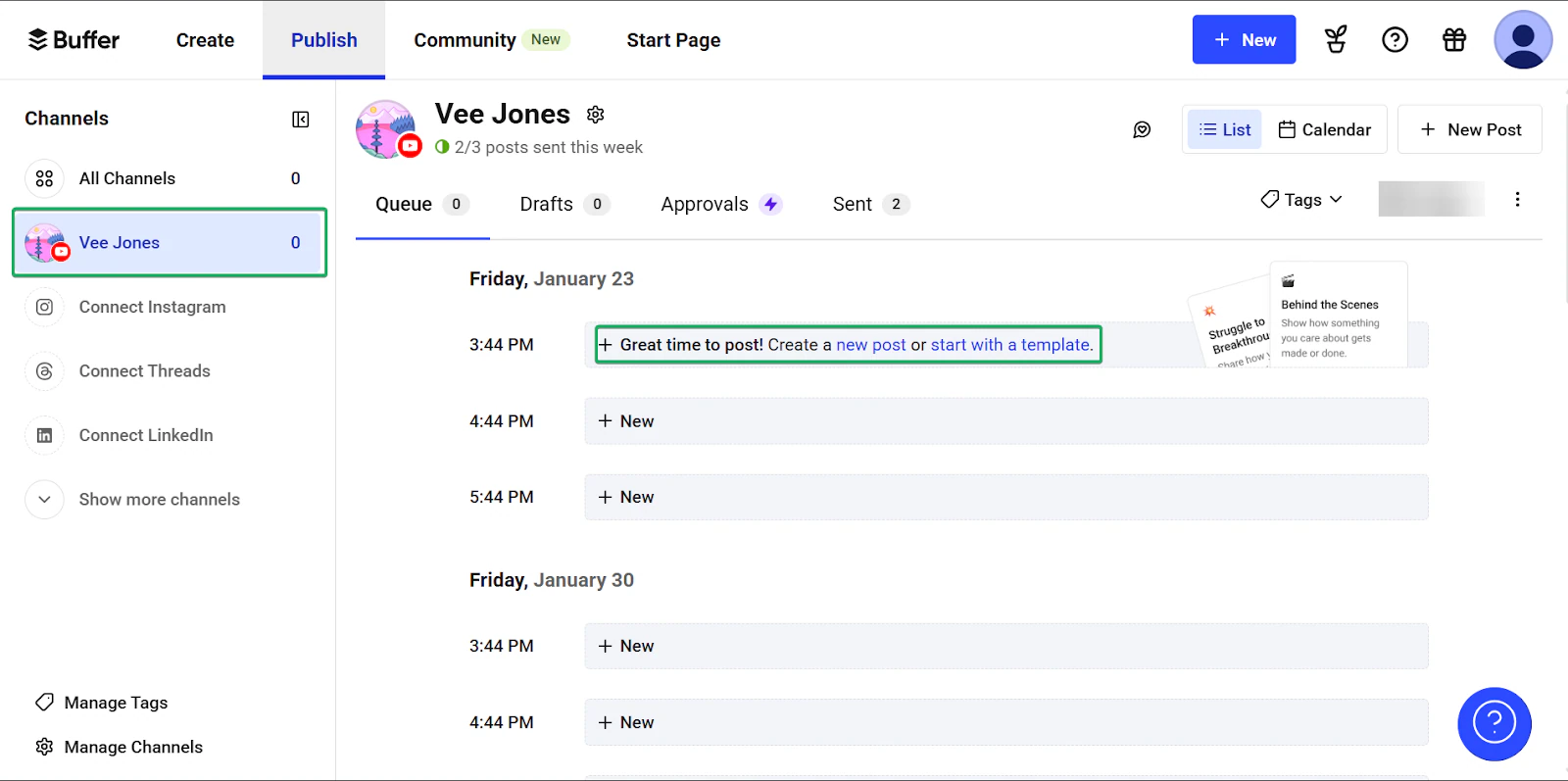This screenshot has width=1568, height=781.
Task: Add new post at 4:44 PM January 23
Action: [x=1006, y=421]
